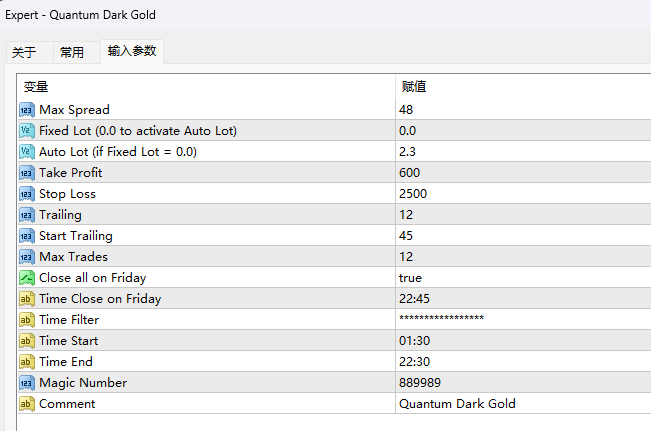Screen dimensions: 651x431
Task: Click the 变量 column header
Action: tap(37, 87)
